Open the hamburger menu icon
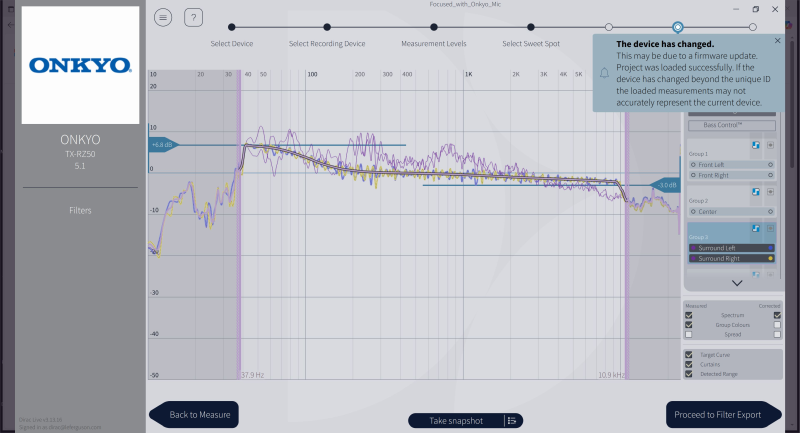Screen dimensions: 800x433 tap(164, 18)
